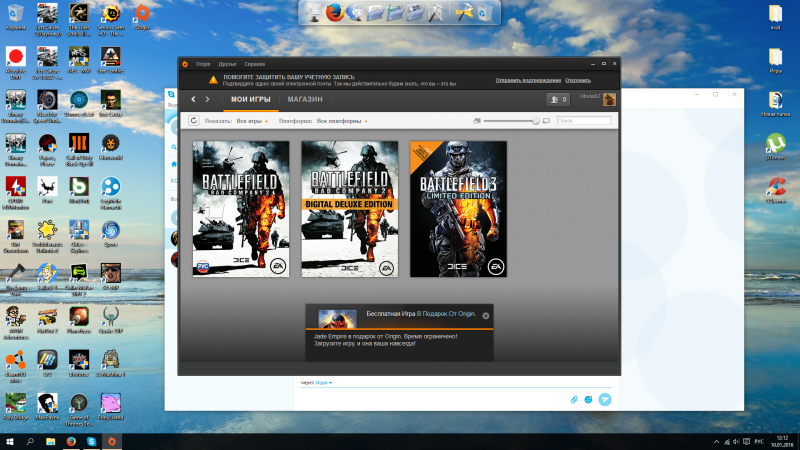Focus the Поиск search field
The width and height of the screenshot is (800, 450).
pos(584,121)
